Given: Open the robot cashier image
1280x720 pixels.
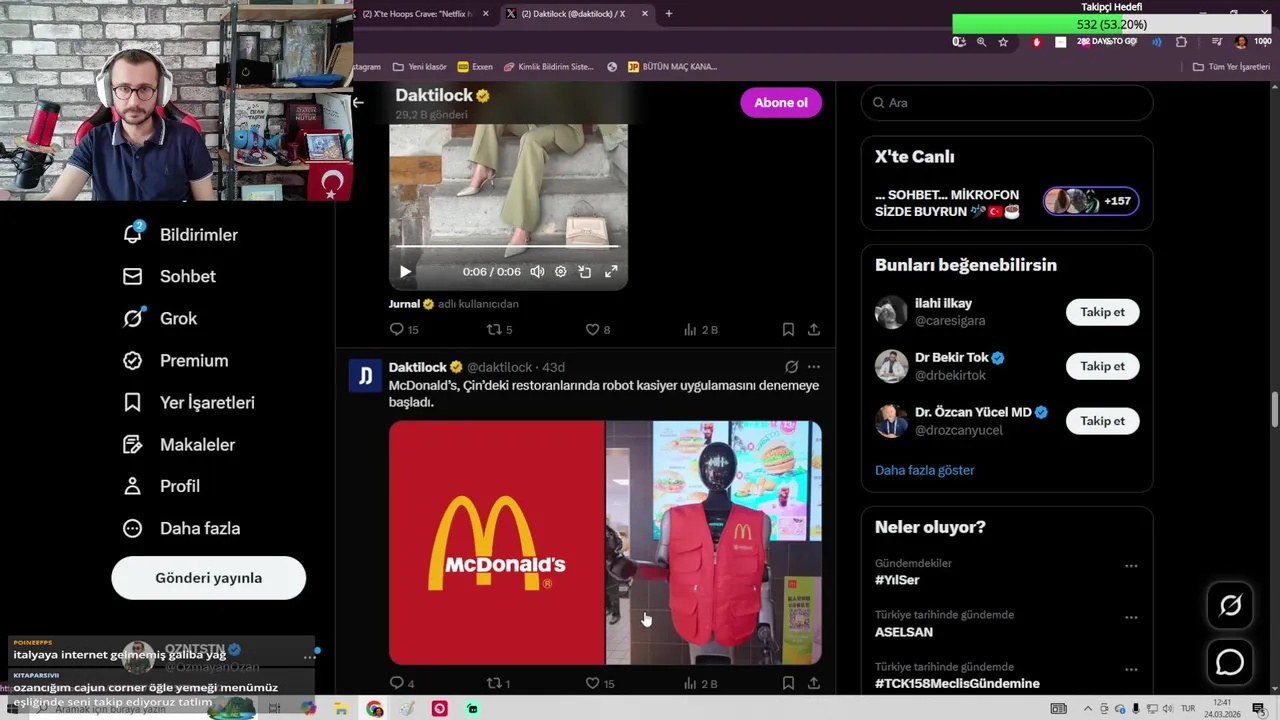Looking at the screenshot, I should tap(714, 542).
